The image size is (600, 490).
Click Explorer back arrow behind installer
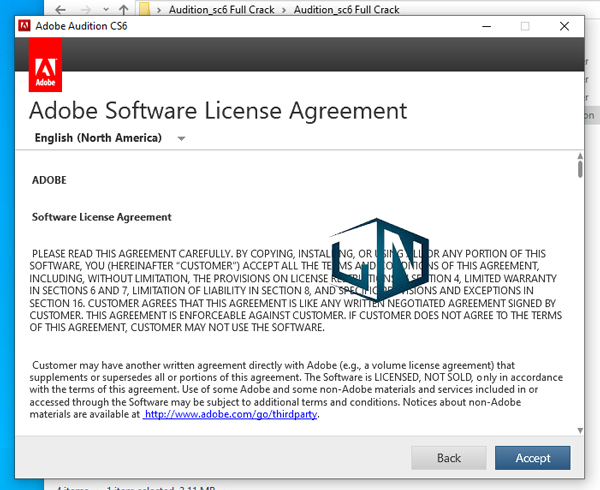(60, 9)
